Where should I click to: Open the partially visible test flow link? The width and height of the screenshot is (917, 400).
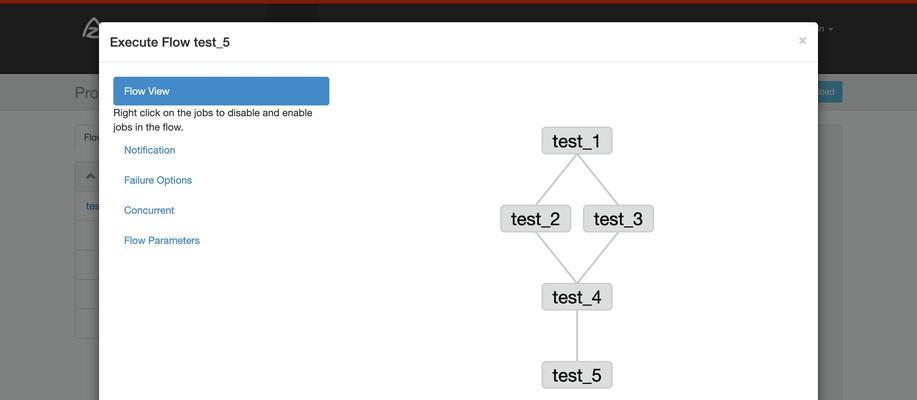click(92, 206)
